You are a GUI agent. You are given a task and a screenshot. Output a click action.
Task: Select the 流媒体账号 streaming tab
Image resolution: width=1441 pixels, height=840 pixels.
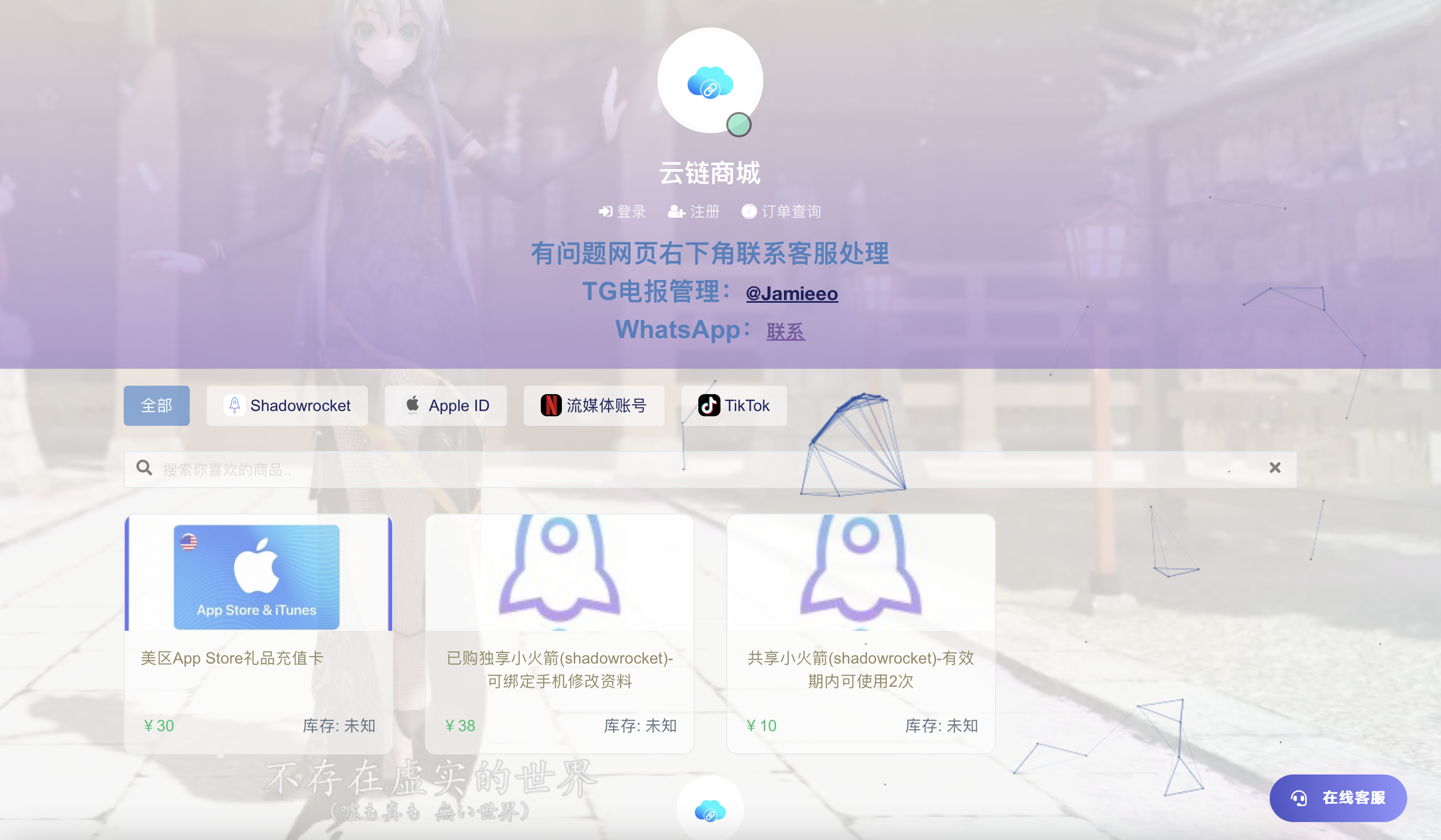point(594,405)
